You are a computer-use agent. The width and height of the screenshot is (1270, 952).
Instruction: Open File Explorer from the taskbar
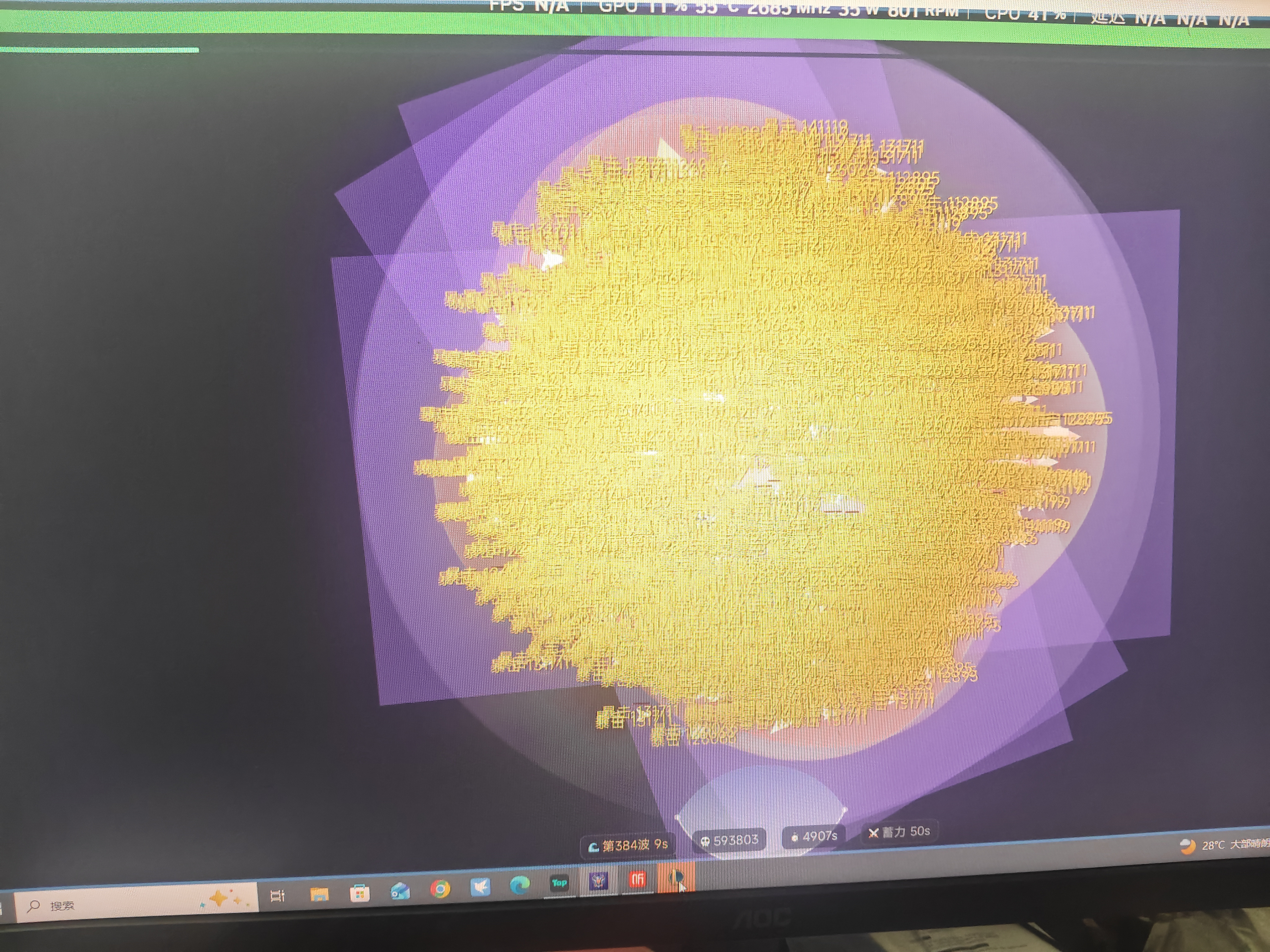coord(319,894)
